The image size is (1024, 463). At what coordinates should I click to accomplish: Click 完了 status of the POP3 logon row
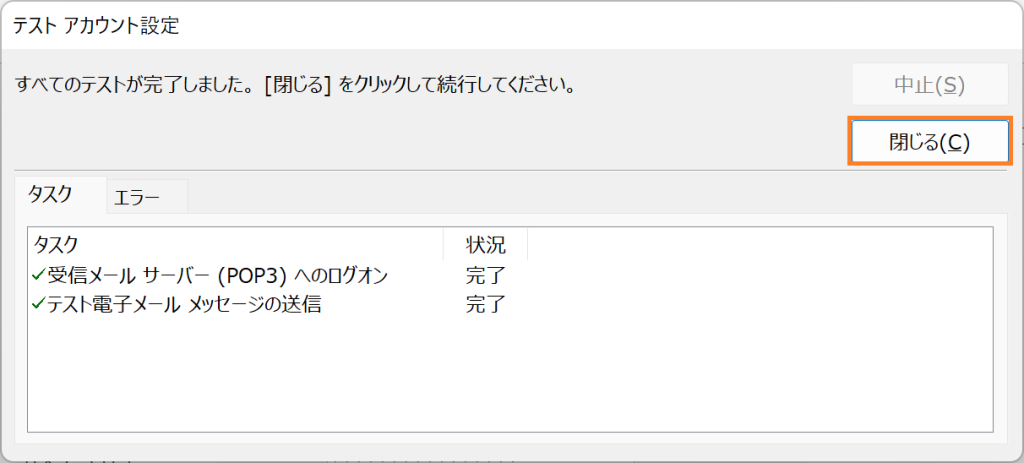[486, 276]
